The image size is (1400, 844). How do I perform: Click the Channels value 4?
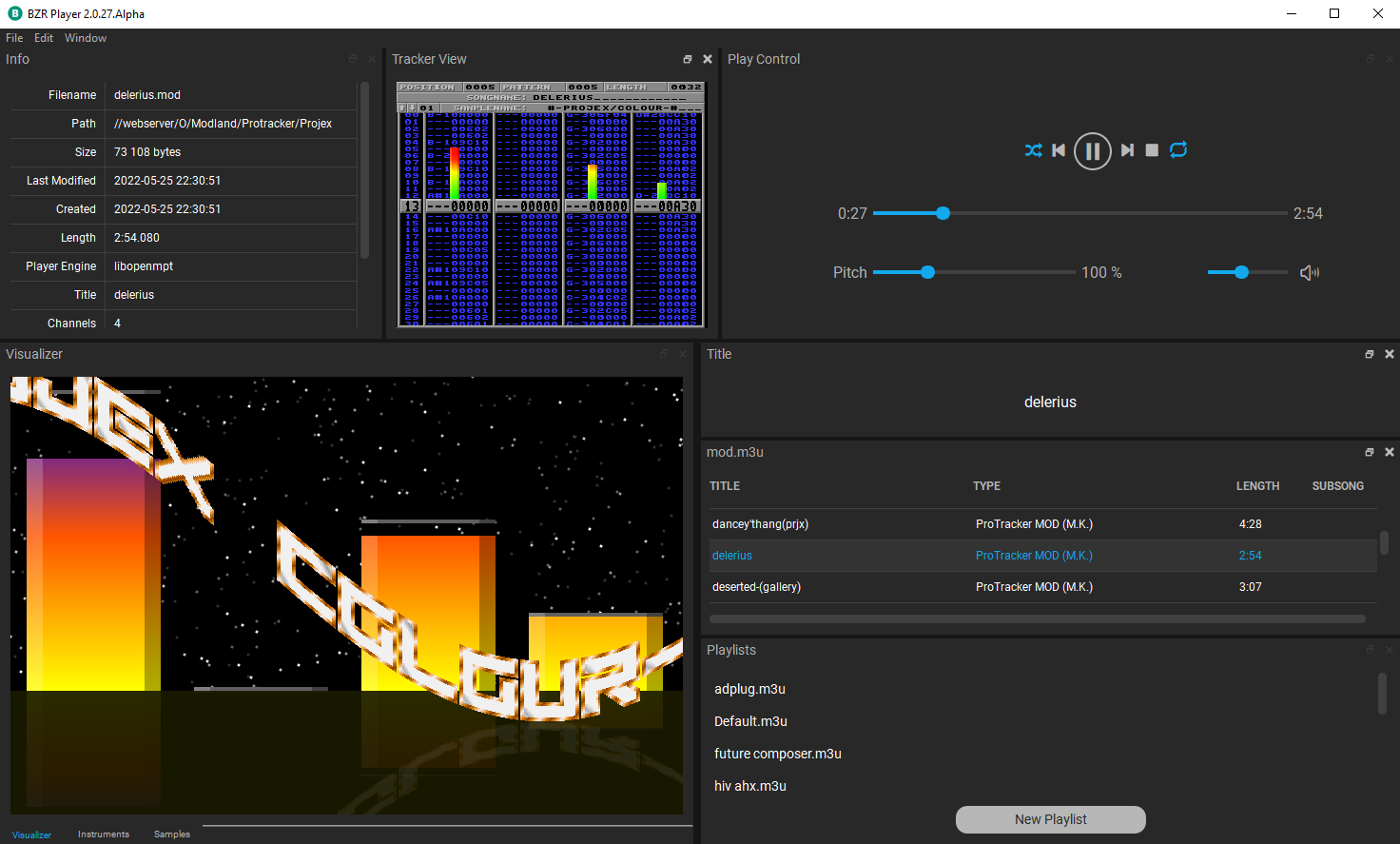(x=118, y=324)
